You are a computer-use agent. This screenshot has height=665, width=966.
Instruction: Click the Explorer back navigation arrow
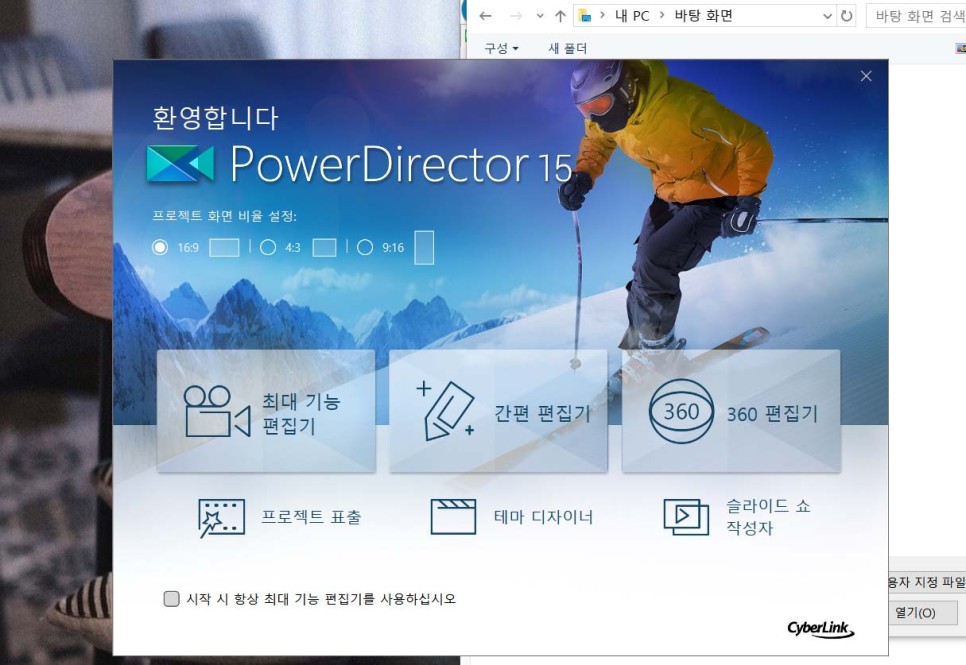click(x=483, y=15)
